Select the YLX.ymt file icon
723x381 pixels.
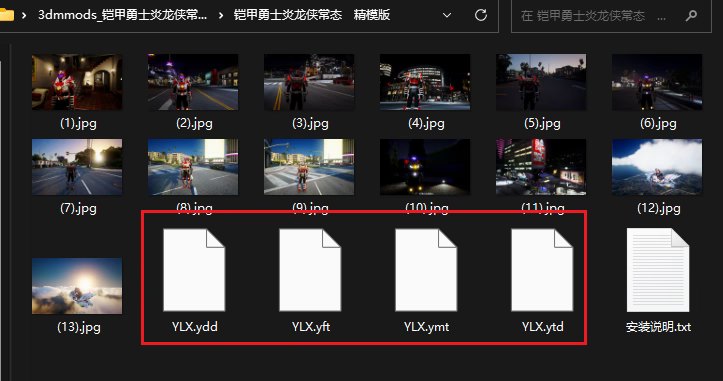pyautogui.click(x=426, y=270)
